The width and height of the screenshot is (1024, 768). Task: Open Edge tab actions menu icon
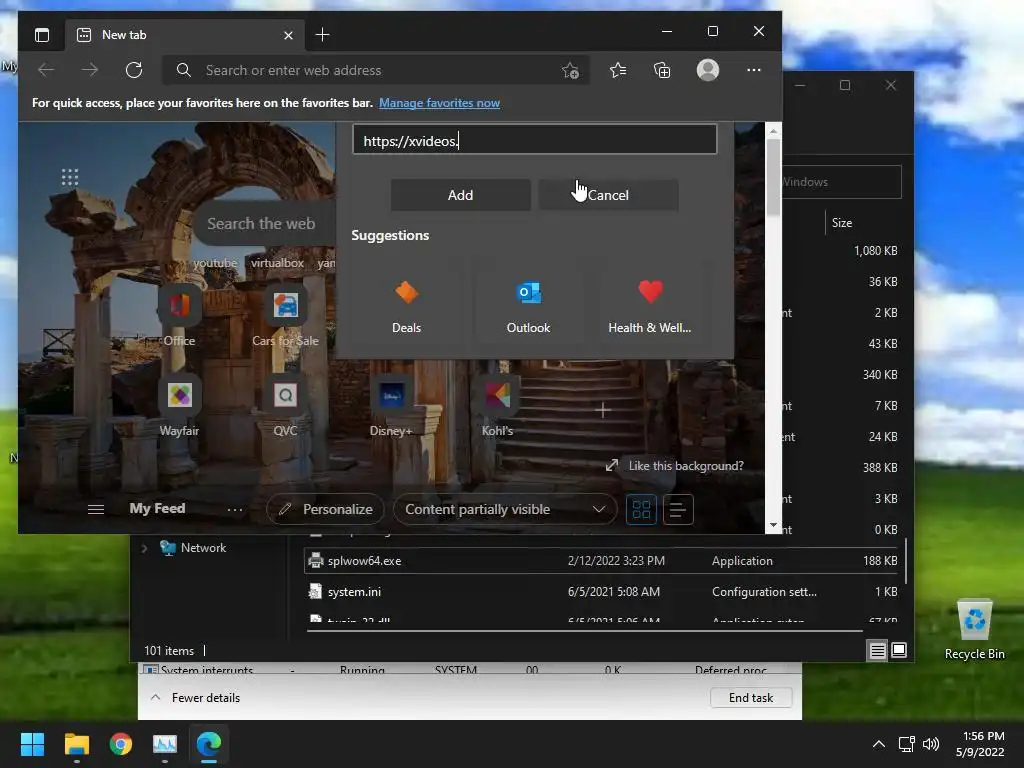pos(42,35)
